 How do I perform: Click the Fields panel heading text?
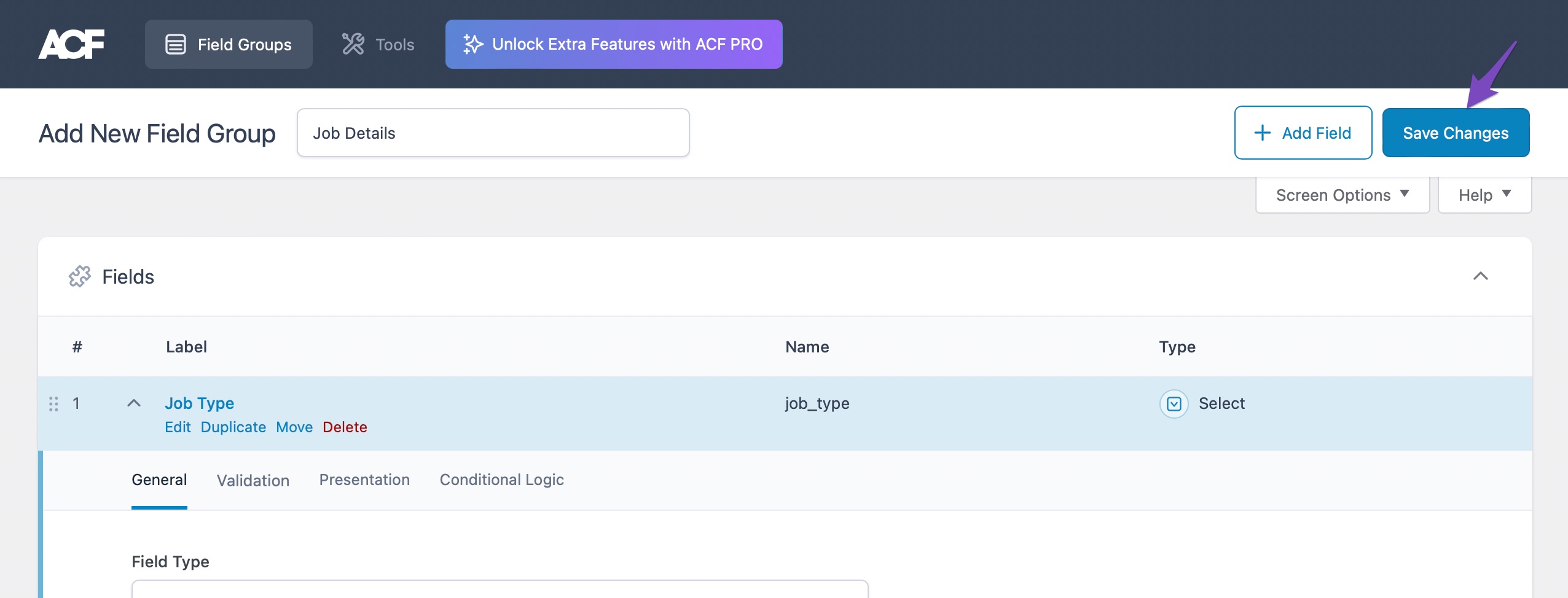tap(128, 277)
